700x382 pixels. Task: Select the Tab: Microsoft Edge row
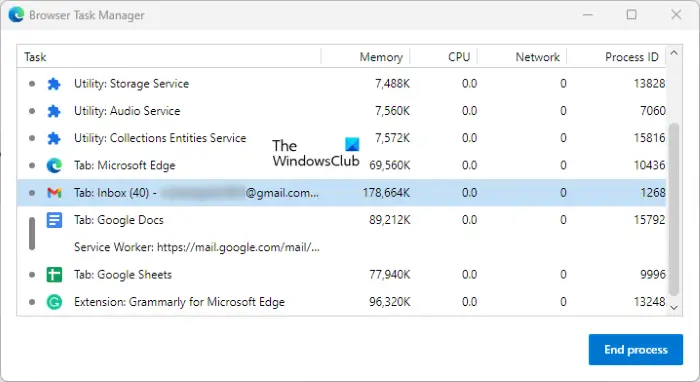coord(342,166)
